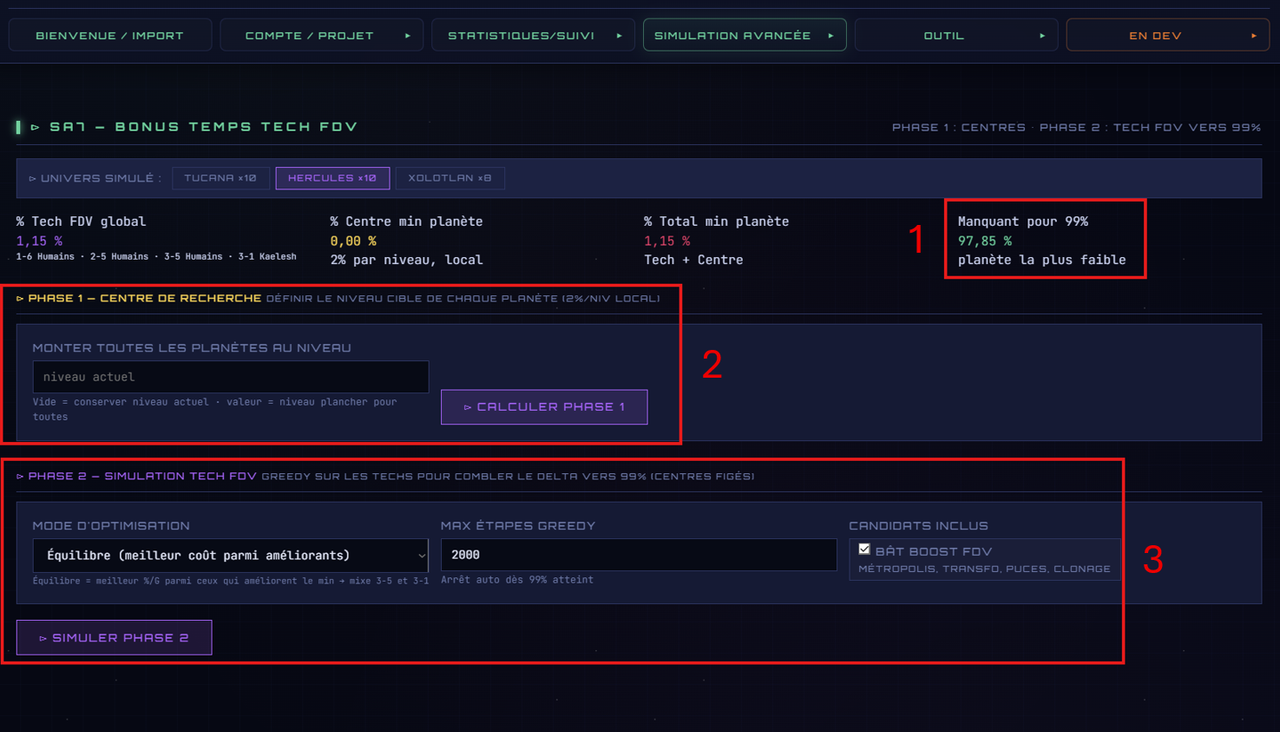Click the Phase 1 – Centre de Recherche header
Screen dimensions: 1280x732
tap(139, 298)
